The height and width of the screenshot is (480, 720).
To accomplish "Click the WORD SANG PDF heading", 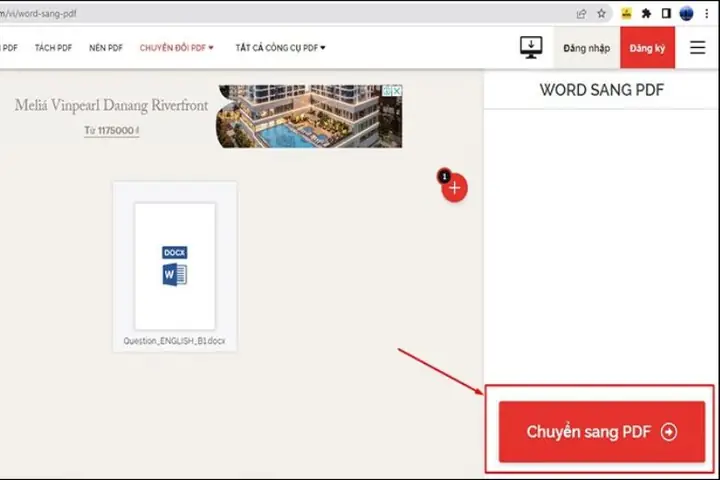I will tap(602, 90).
